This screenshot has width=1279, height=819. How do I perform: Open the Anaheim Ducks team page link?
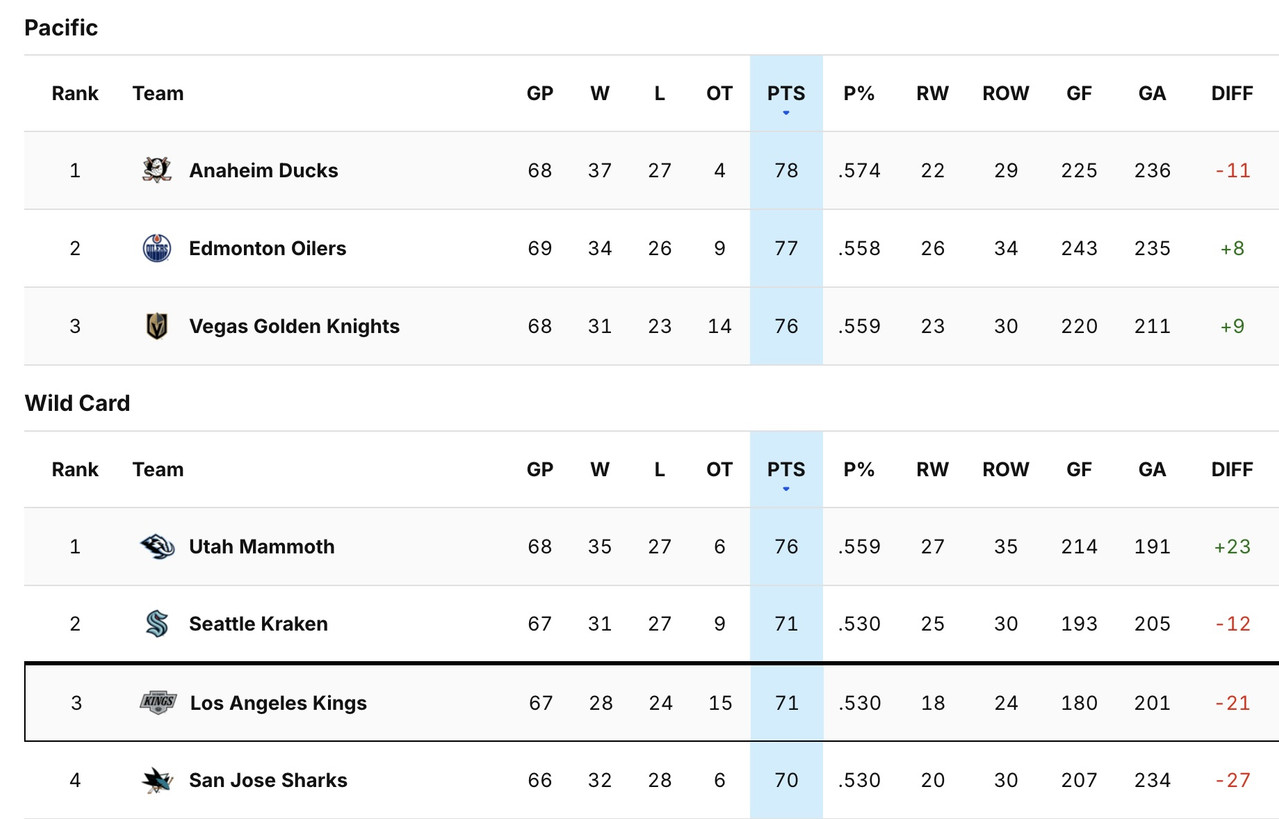click(263, 170)
